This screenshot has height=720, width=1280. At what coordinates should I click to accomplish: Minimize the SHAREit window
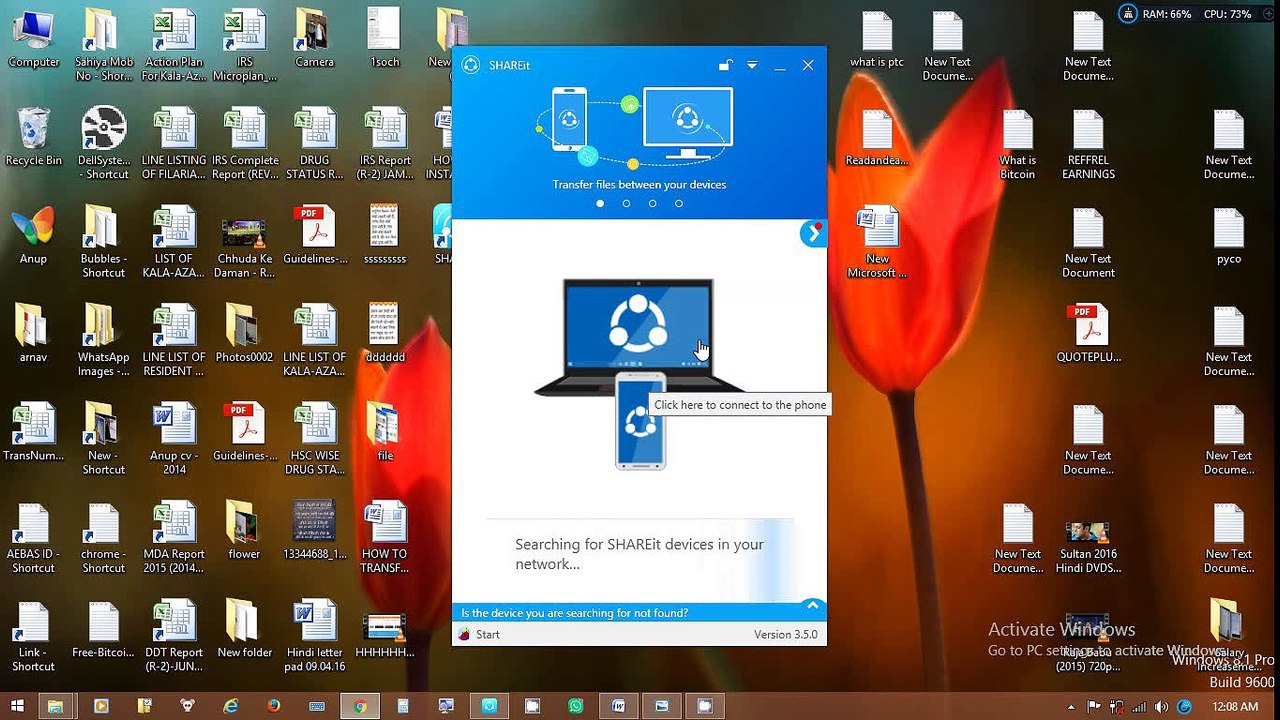[x=780, y=66]
